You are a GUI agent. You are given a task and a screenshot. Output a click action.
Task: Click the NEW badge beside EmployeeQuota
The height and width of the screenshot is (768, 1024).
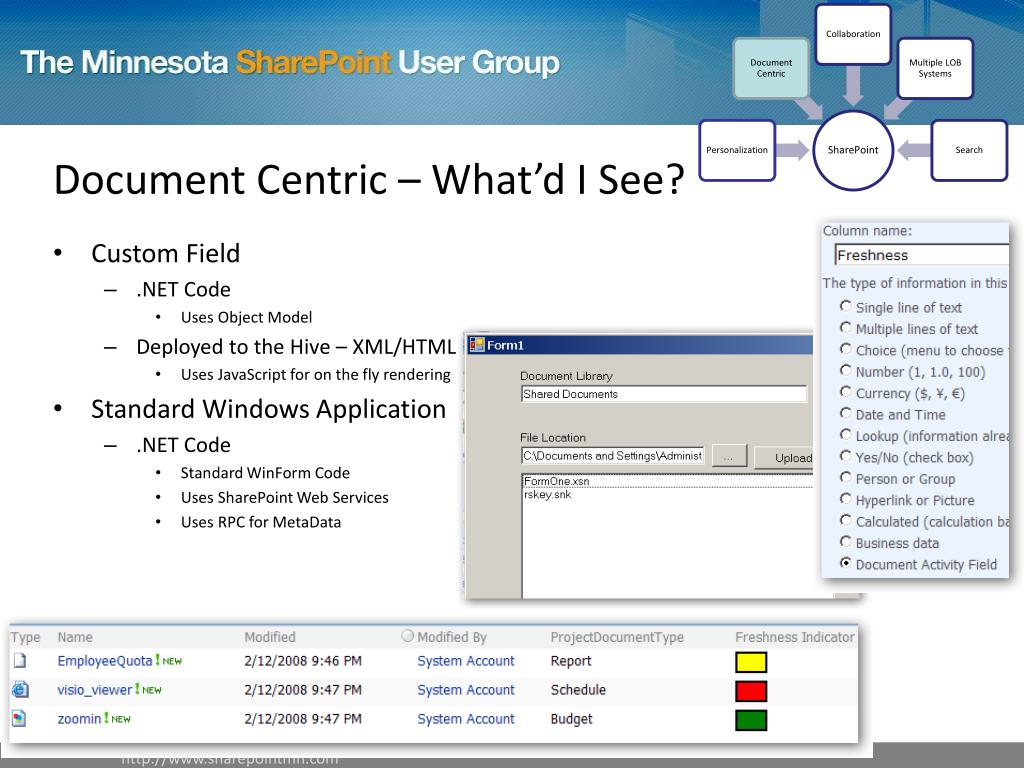169,661
